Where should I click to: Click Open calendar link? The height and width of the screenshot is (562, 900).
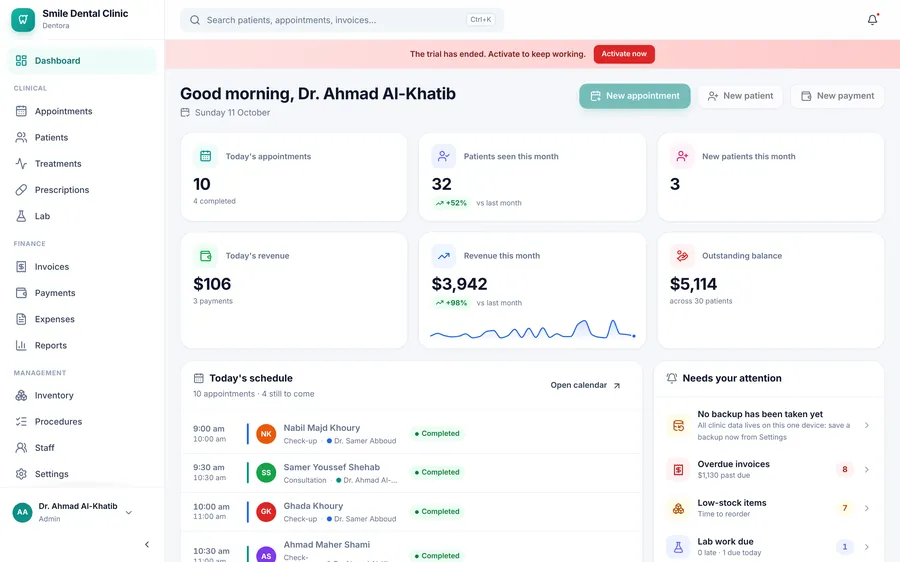585,385
